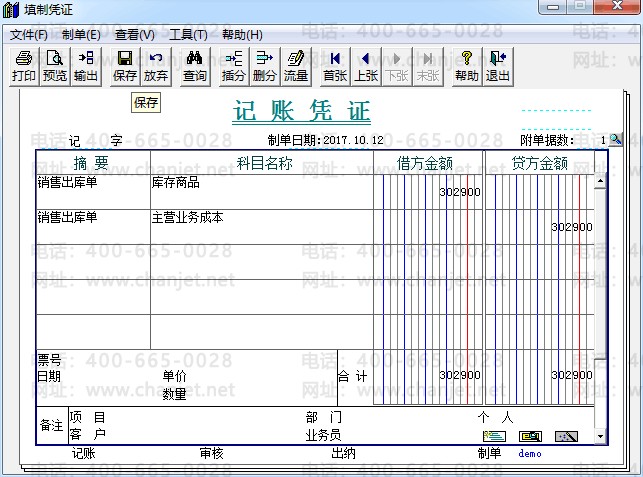The width and height of the screenshot is (643, 477).
Task: Insert an entry line with 插分
Action: (234, 66)
